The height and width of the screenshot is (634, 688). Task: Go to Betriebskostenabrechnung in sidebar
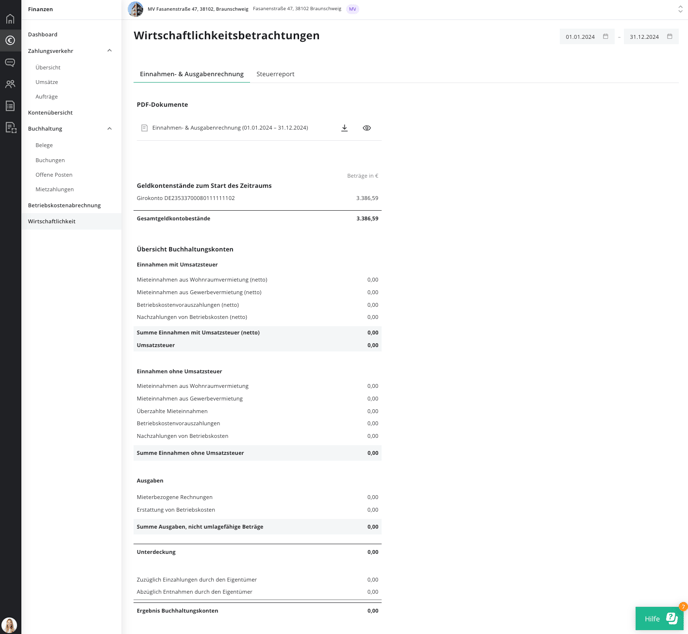coord(64,205)
